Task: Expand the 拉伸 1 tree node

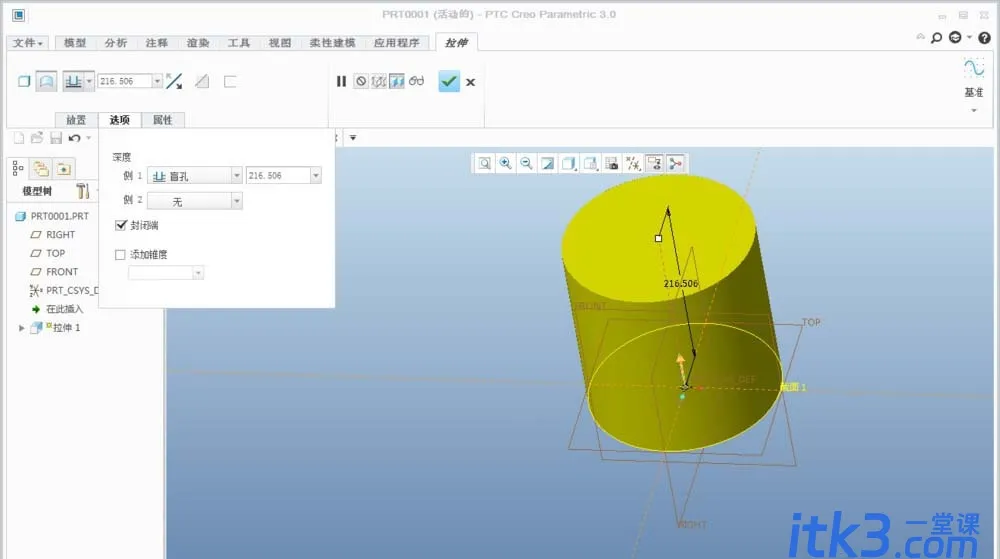Action: coord(22,328)
